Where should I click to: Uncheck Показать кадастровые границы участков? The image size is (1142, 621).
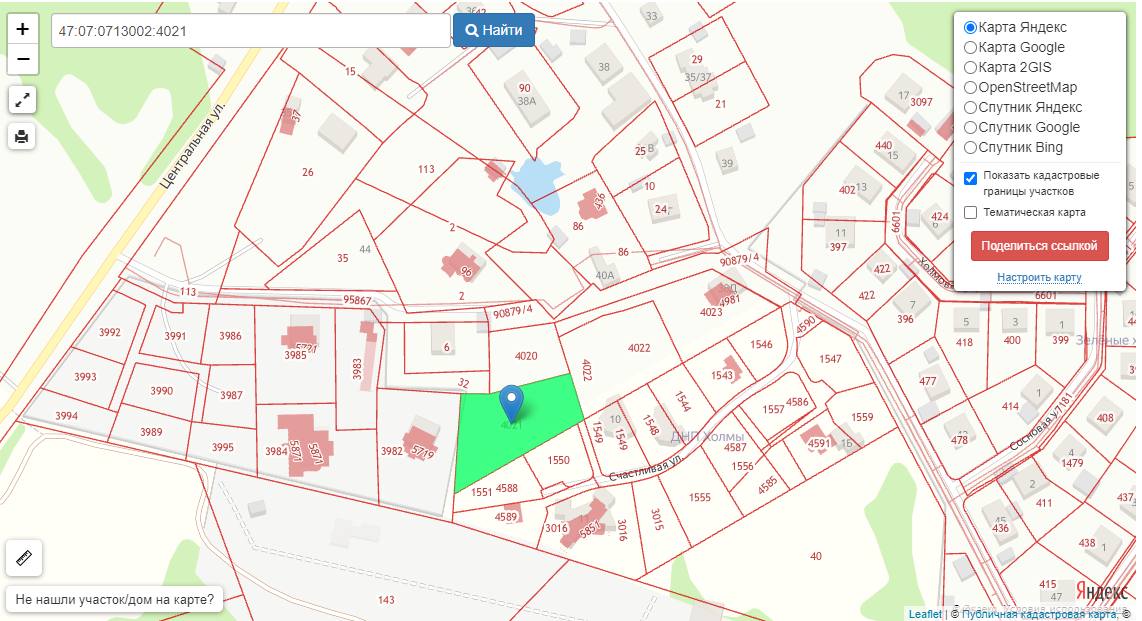(x=970, y=178)
